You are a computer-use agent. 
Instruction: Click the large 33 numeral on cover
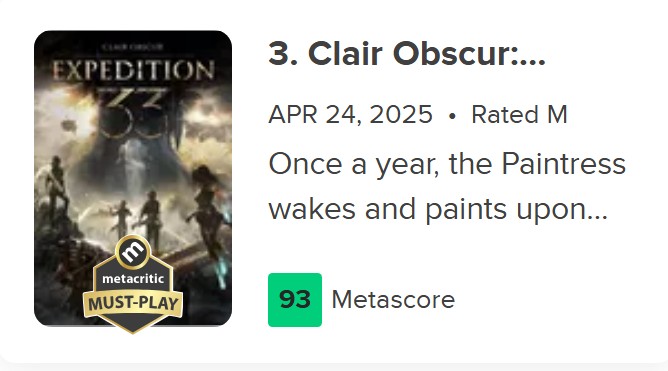tap(133, 113)
